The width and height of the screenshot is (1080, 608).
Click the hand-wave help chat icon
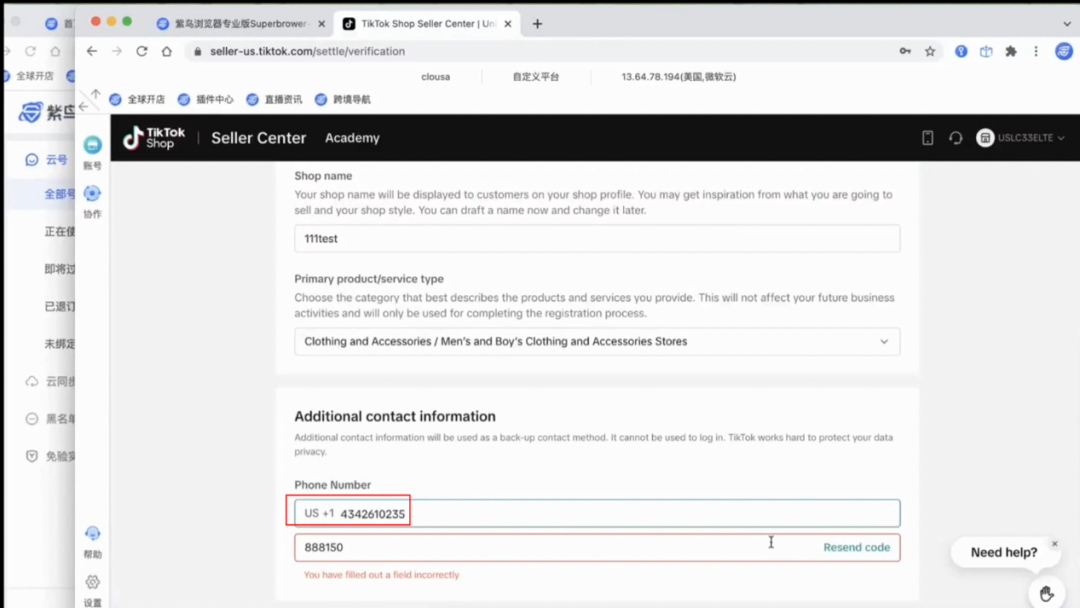[x=1046, y=593]
